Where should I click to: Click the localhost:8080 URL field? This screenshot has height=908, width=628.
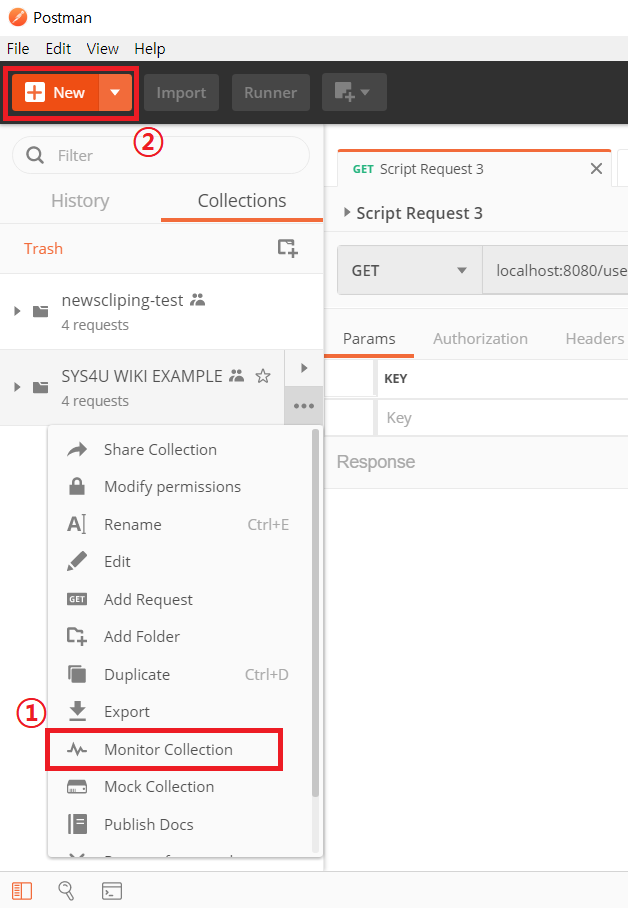coord(555,270)
